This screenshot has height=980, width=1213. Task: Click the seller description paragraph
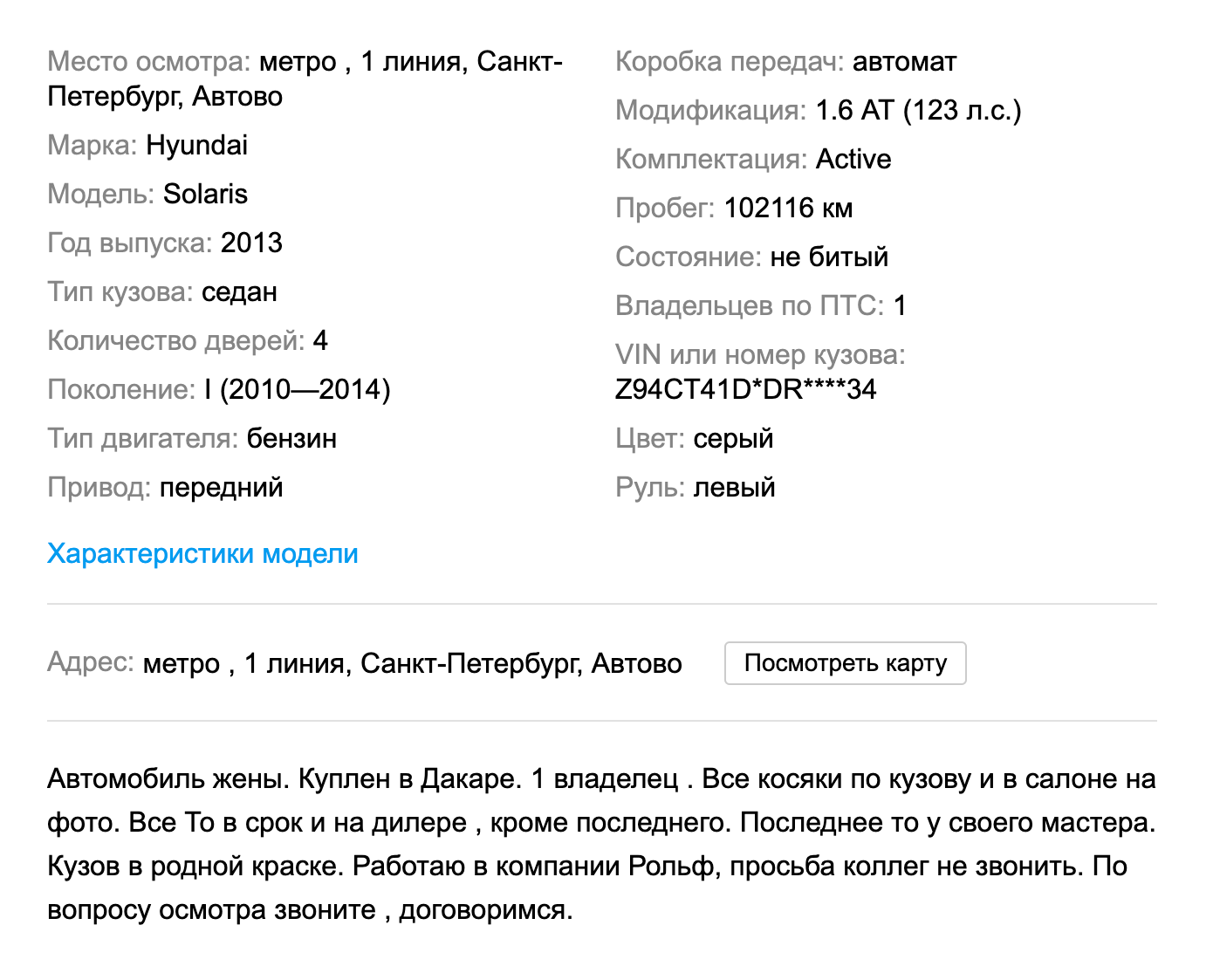point(601,844)
